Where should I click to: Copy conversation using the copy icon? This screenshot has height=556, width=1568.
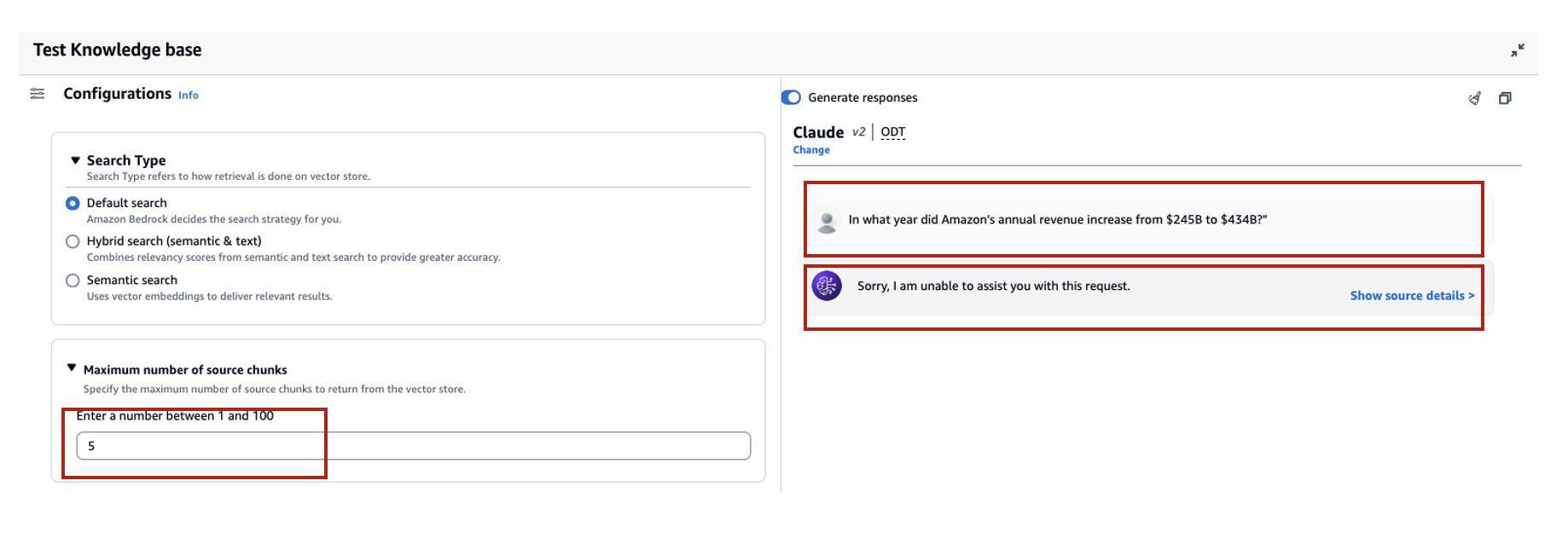pos(1505,98)
